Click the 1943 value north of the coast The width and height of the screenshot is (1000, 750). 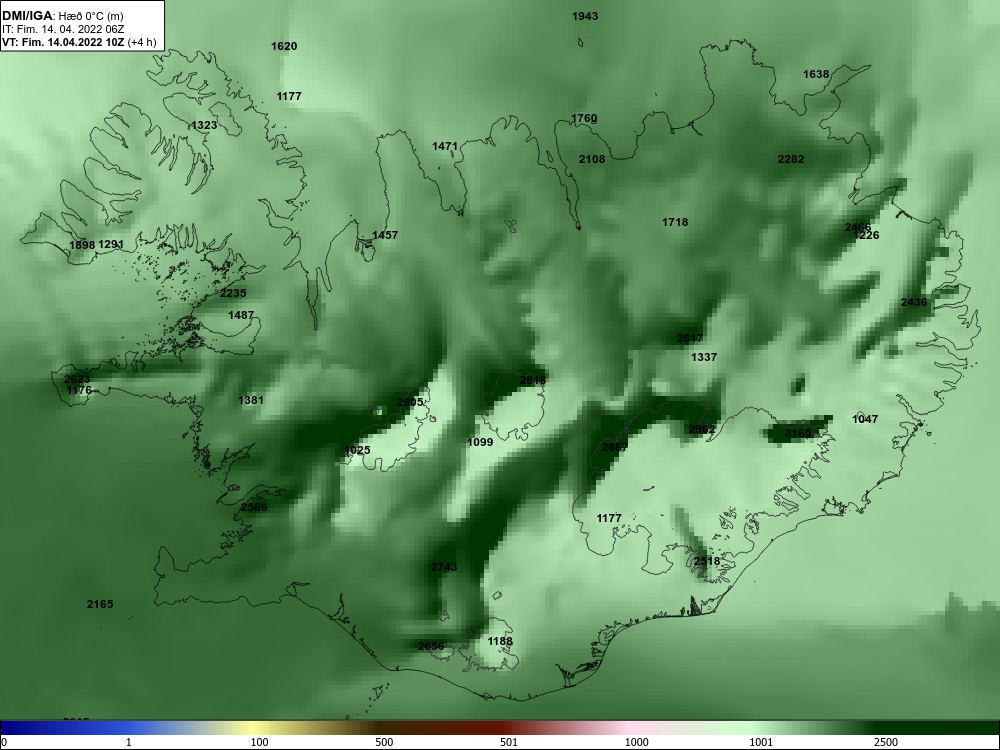click(x=585, y=16)
